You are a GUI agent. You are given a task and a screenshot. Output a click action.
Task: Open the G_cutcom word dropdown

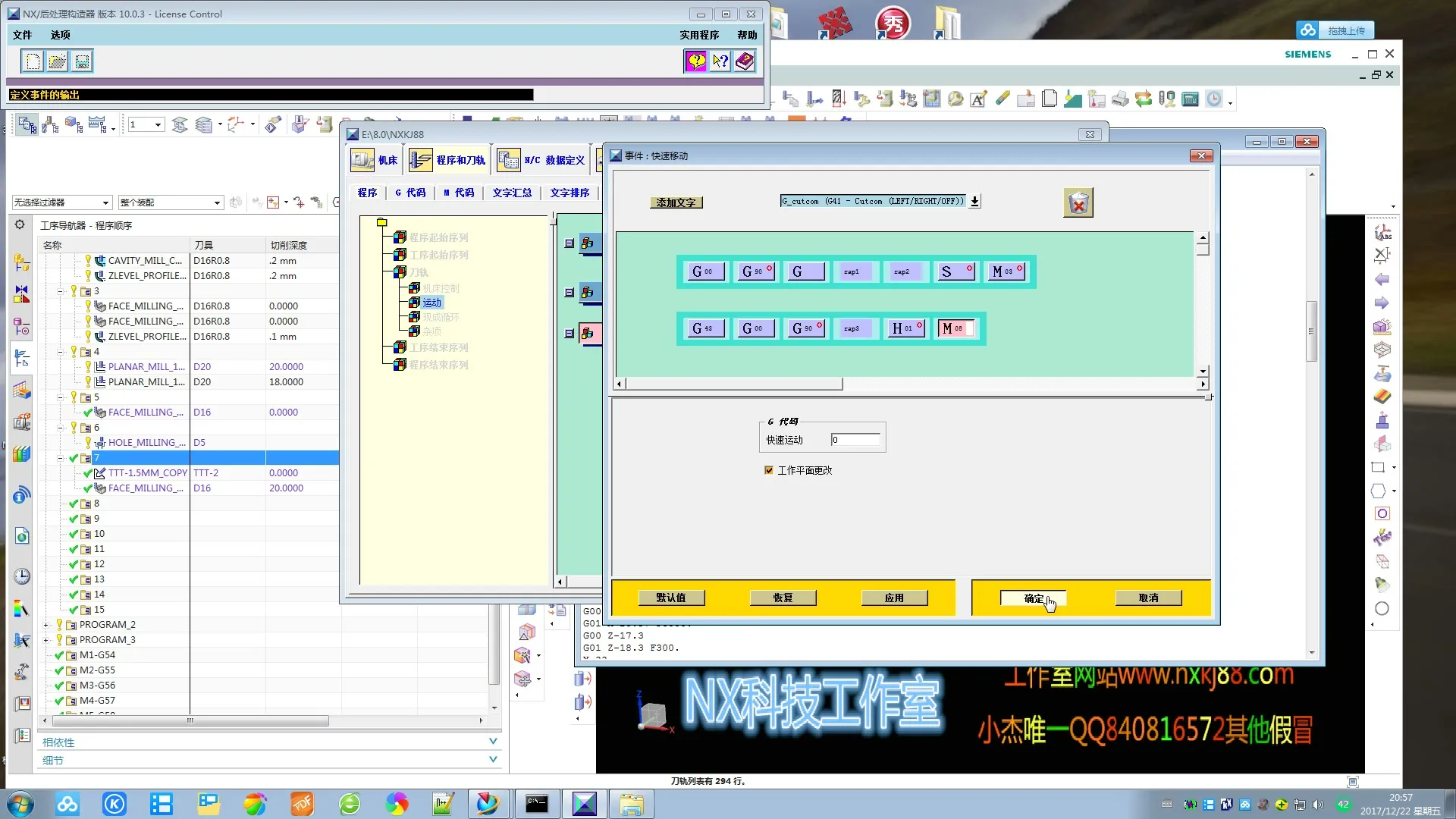coord(975,201)
